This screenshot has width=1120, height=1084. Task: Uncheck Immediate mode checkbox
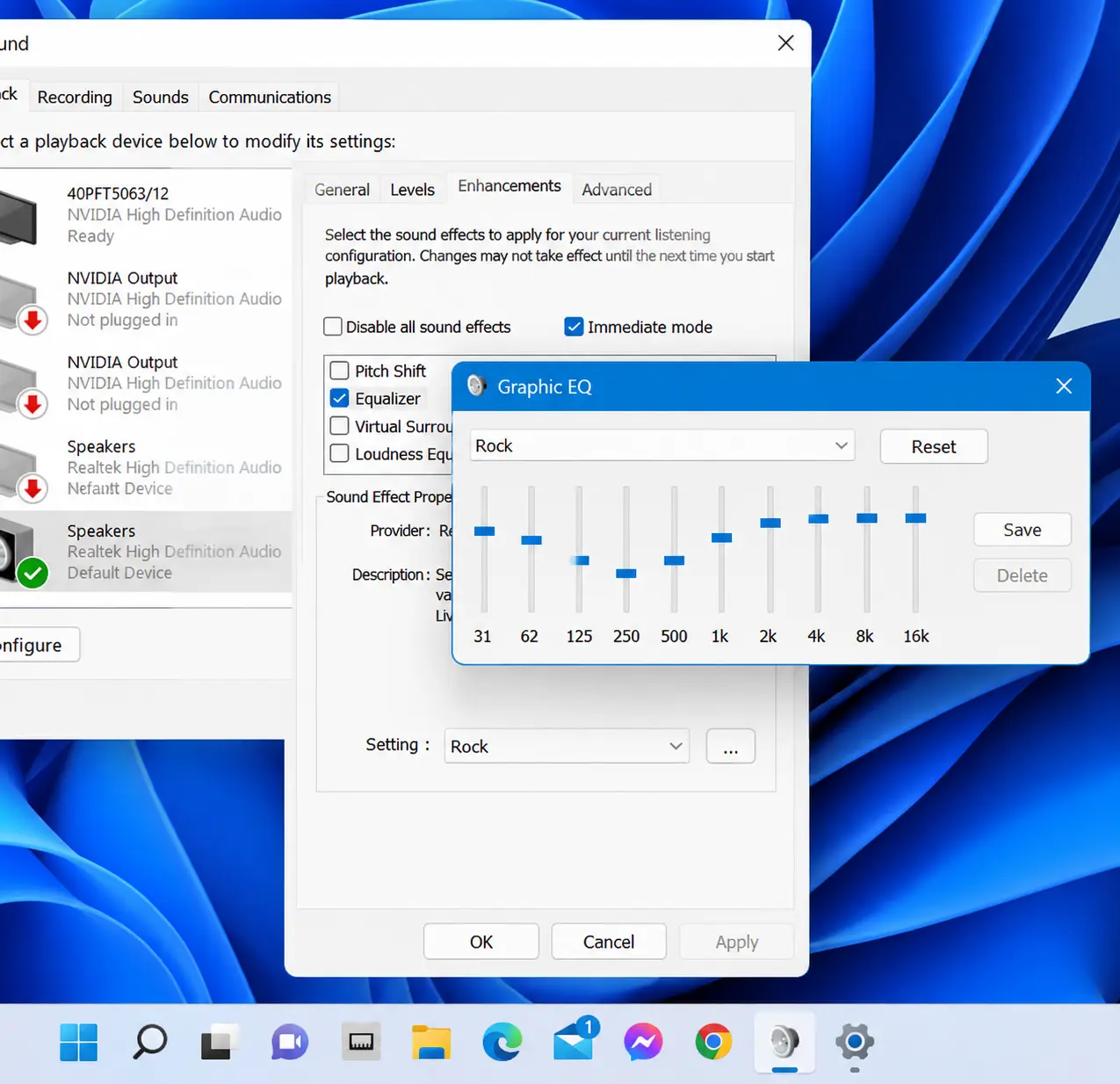[x=574, y=327]
